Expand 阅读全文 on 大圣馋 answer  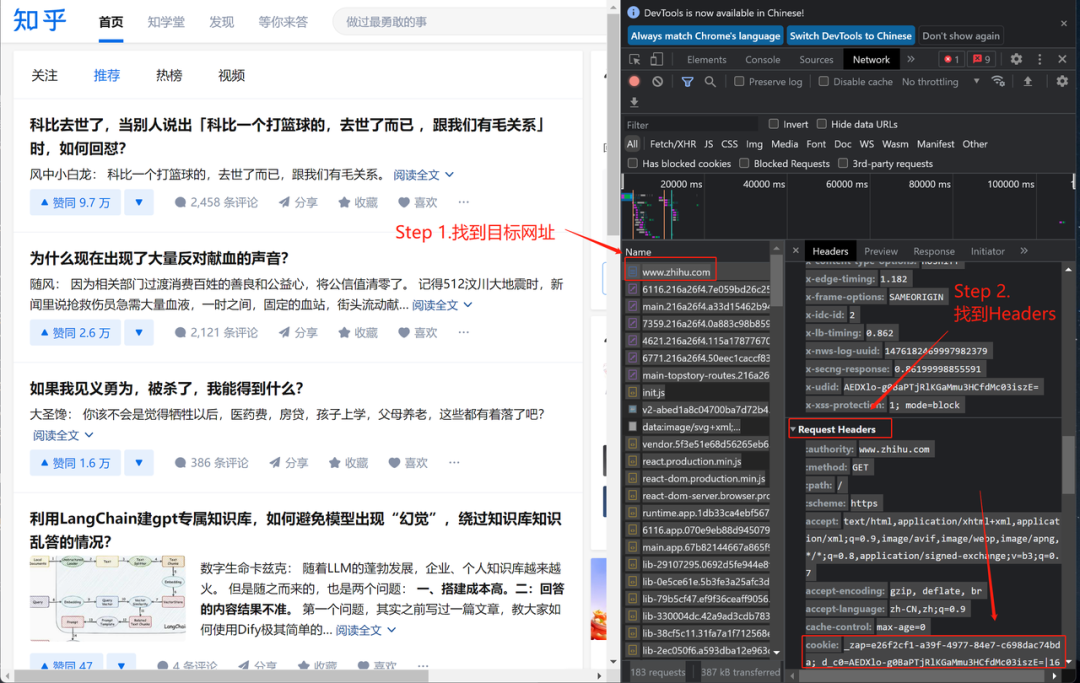[x=63, y=435]
